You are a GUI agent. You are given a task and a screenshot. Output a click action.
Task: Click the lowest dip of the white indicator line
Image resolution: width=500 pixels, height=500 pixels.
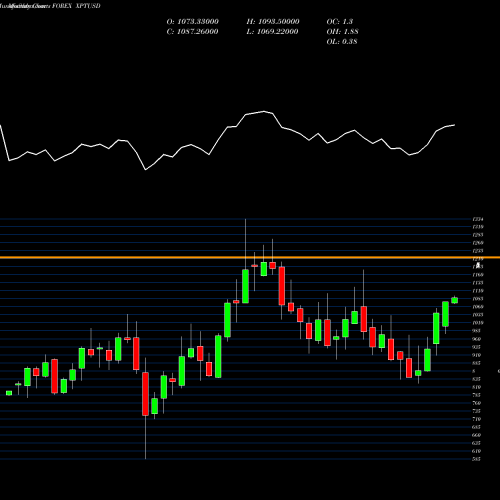pyautogui.click(x=145, y=170)
